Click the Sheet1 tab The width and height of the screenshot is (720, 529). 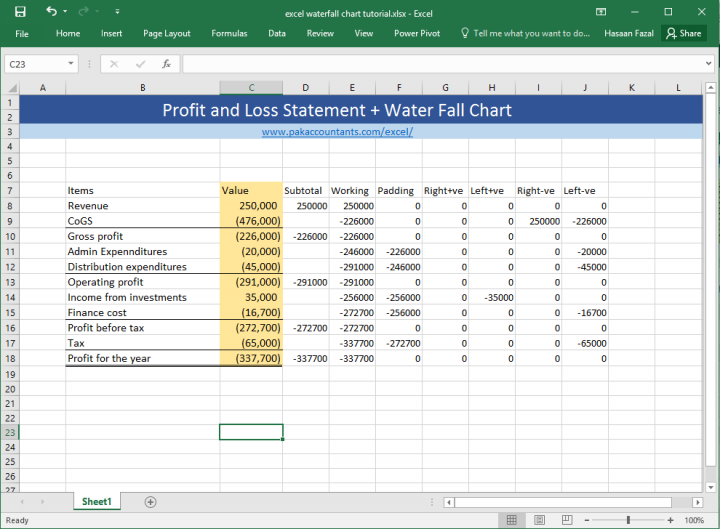click(96, 501)
